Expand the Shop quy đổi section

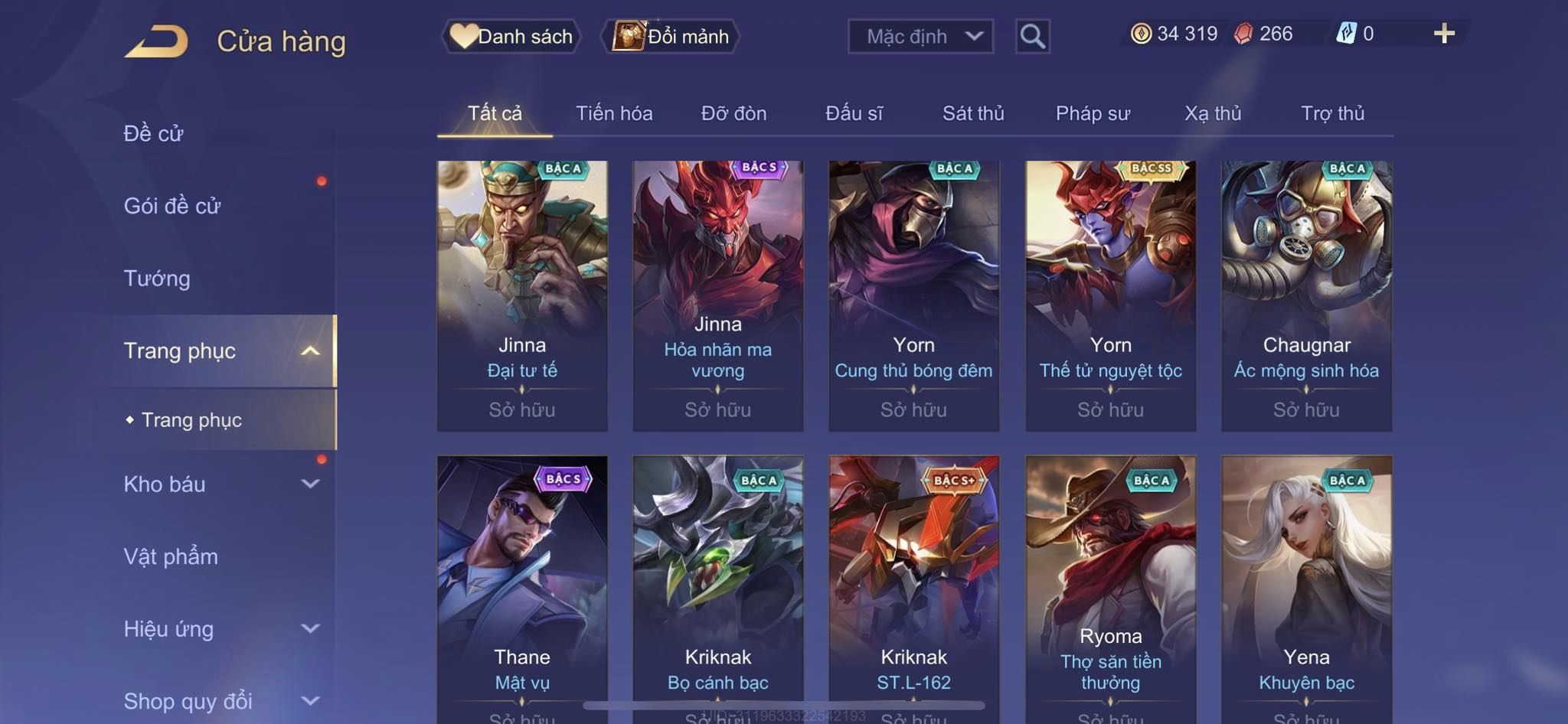pos(310,700)
